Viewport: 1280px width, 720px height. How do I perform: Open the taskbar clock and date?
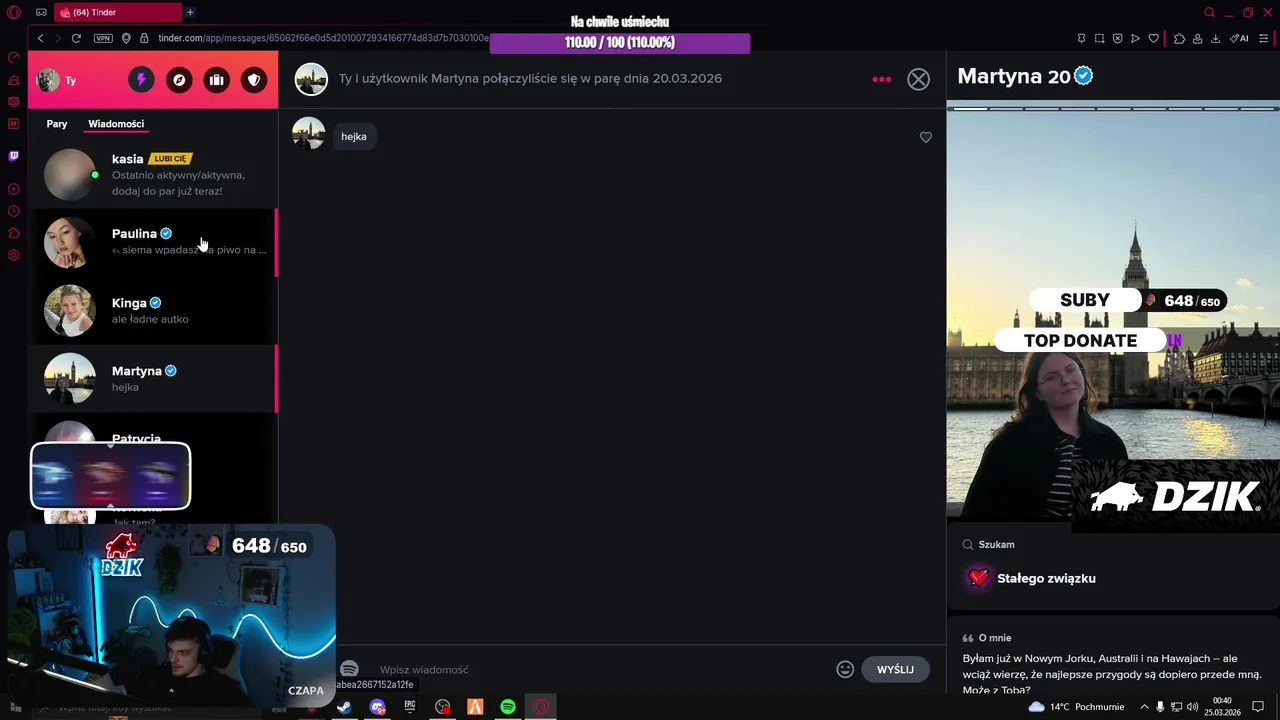[x=1222, y=707]
